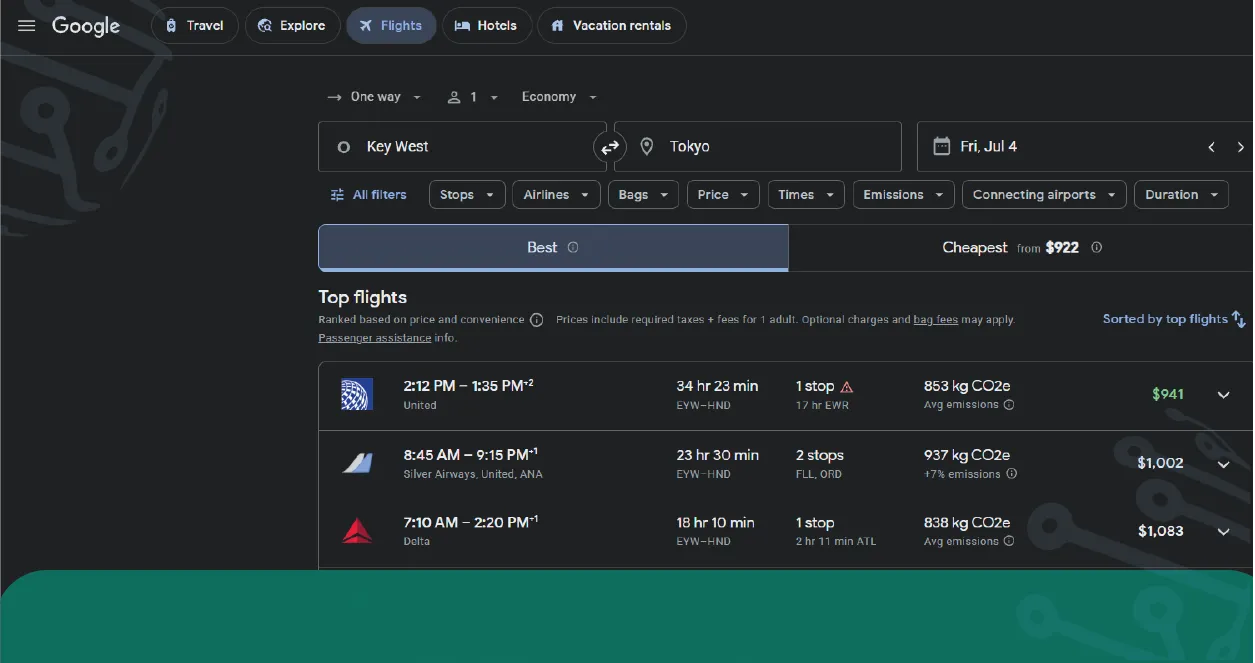The height and width of the screenshot is (663, 1255).
Task: Open the Stops filter dropdown
Action: point(466,194)
